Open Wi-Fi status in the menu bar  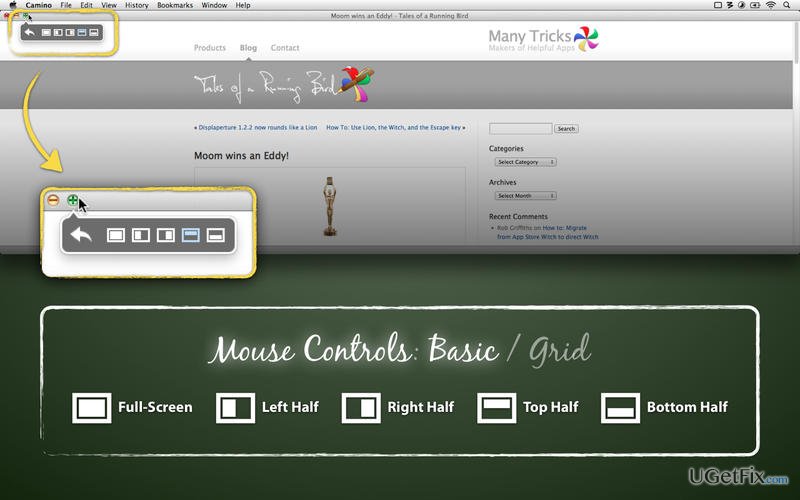[x=771, y=5]
